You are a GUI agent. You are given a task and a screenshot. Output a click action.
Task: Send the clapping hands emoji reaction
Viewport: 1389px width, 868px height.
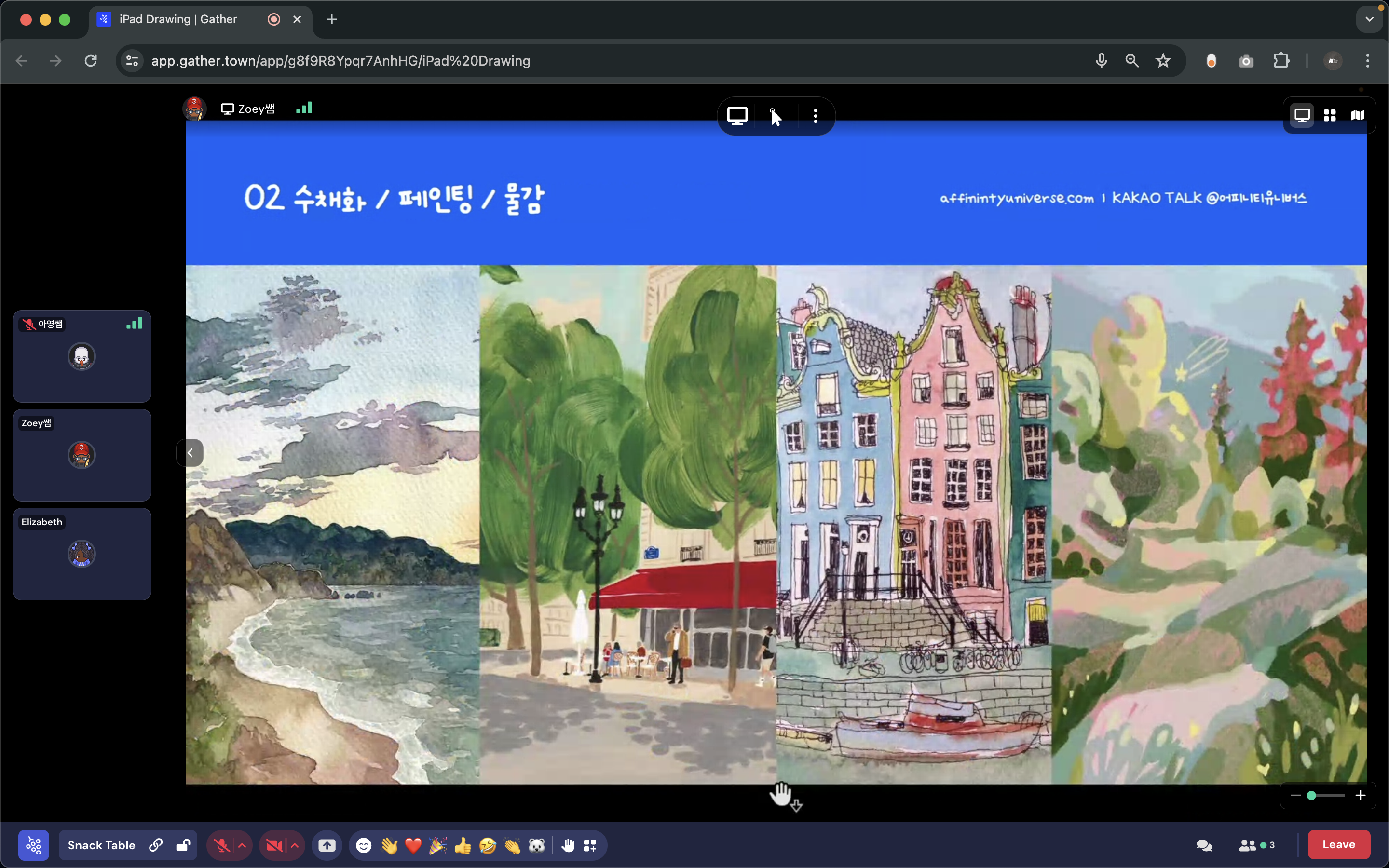tap(512, 845)
